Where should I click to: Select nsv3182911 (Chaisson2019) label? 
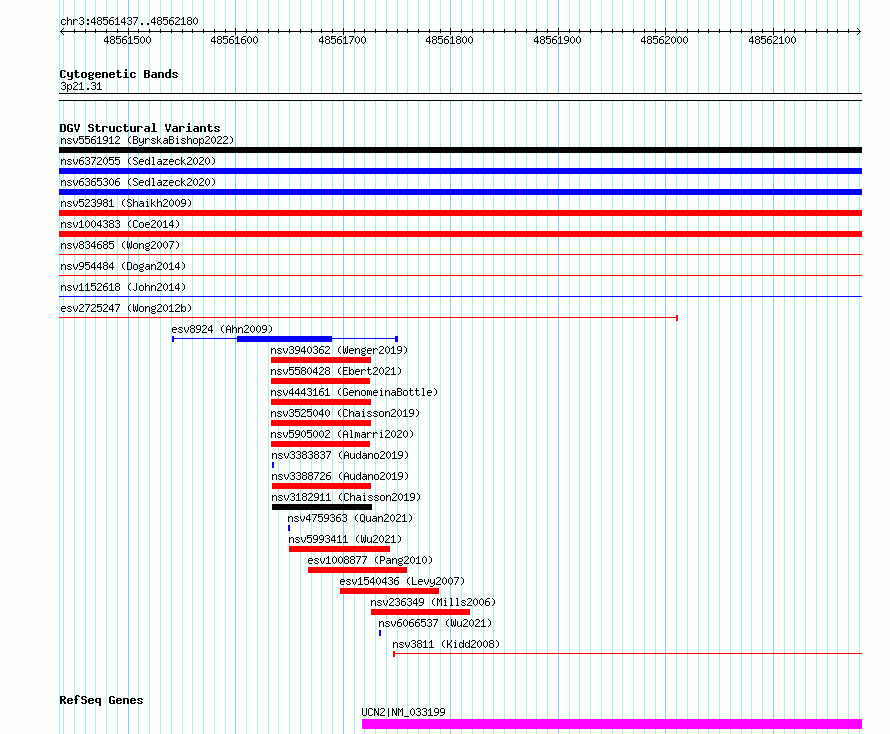point(346,497)
